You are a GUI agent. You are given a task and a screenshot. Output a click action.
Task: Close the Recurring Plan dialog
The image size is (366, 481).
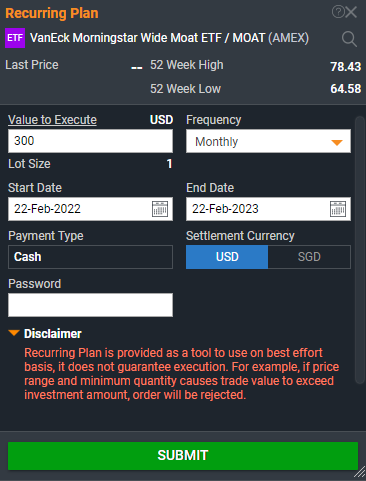tap(351, 12)
